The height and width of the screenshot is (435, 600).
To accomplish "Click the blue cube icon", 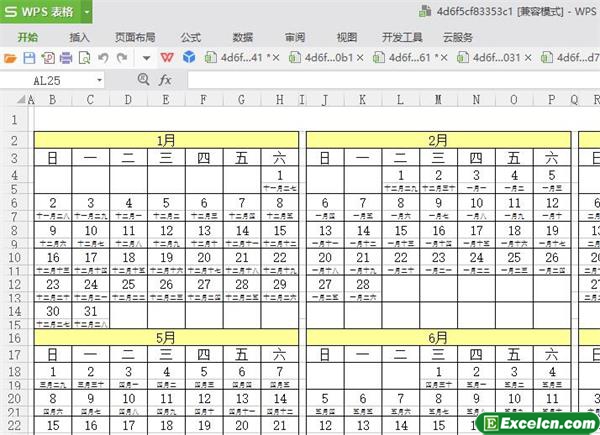I will click(189, 58).
